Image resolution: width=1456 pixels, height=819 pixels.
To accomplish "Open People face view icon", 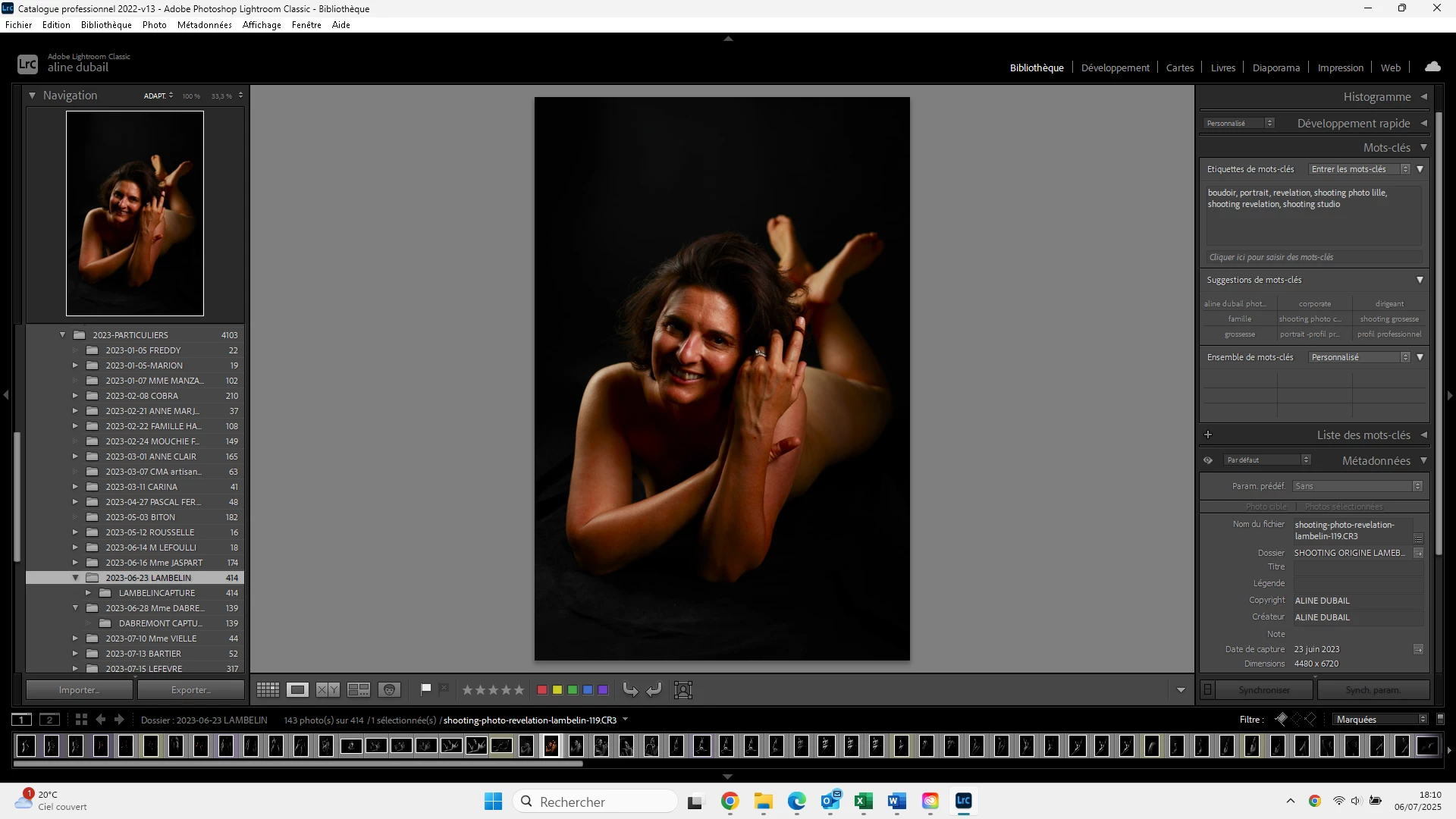I will coord(389,689).
